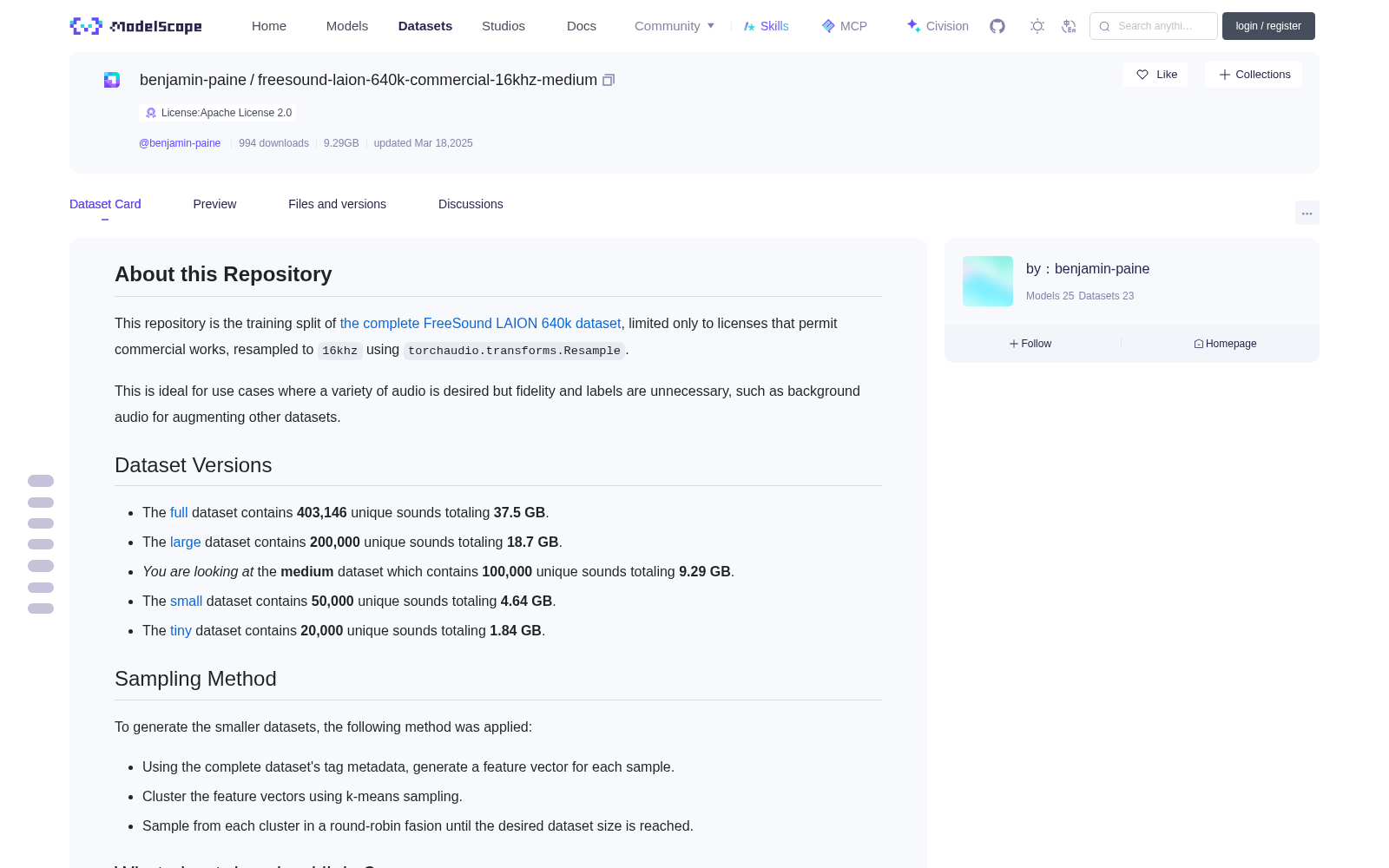Click the 4.64 GB size value

point(526,601)
